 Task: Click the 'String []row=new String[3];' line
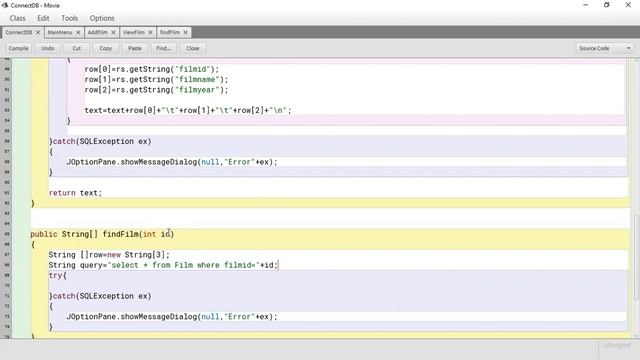(109, 255)
